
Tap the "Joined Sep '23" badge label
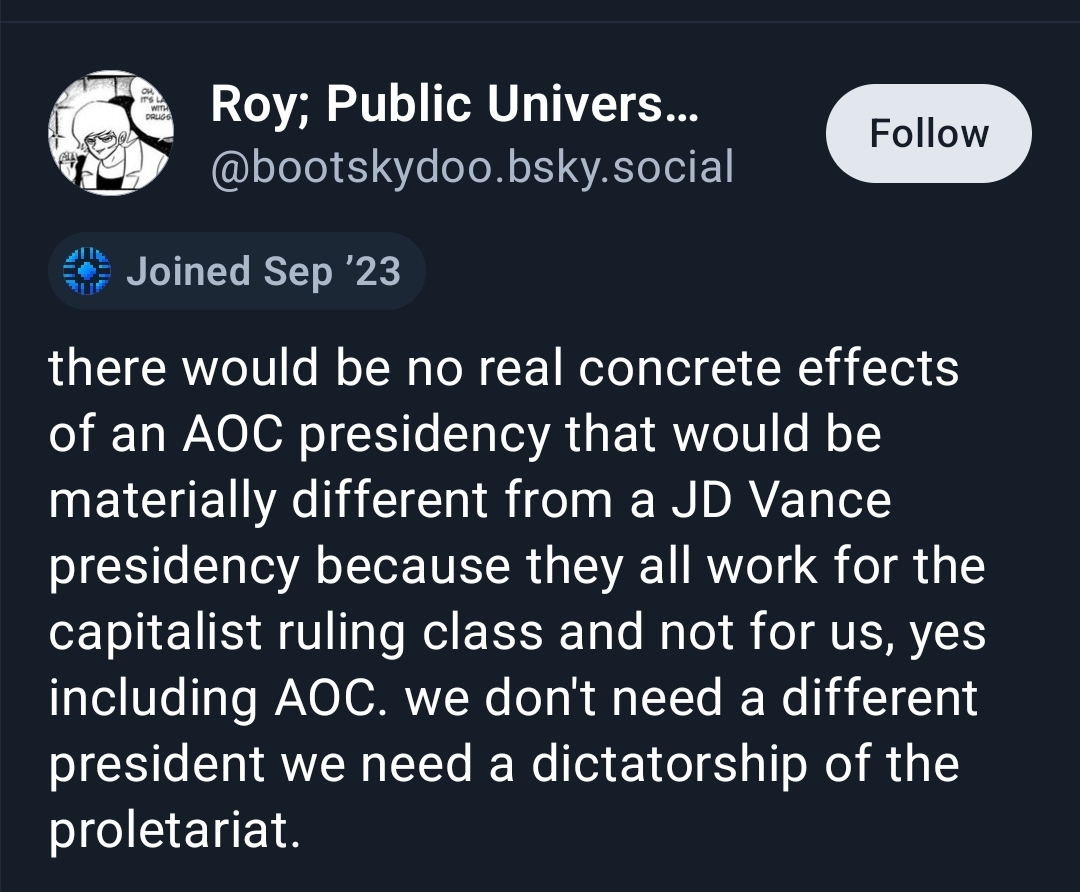coord(263,271)
